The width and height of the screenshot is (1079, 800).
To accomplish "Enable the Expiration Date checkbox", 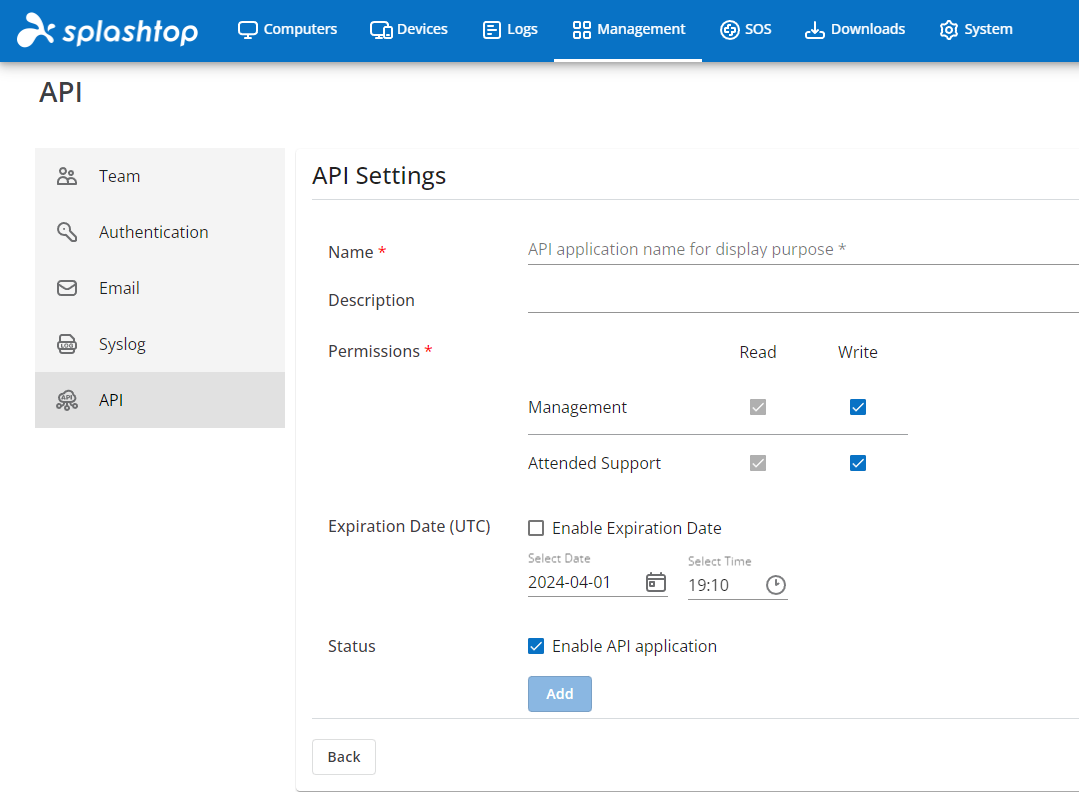I will 536,528.
